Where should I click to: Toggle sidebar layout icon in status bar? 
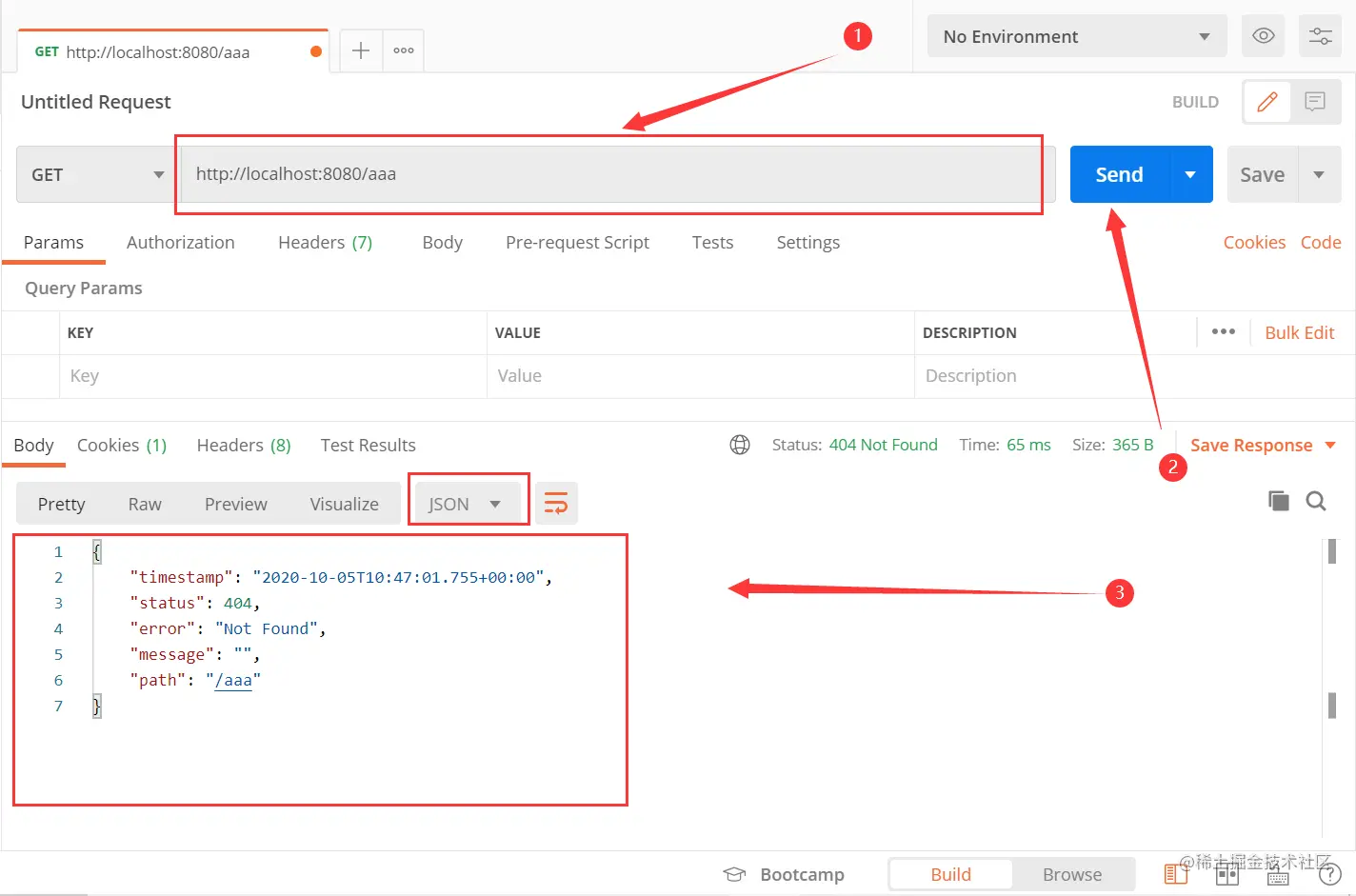point(1175,874)
